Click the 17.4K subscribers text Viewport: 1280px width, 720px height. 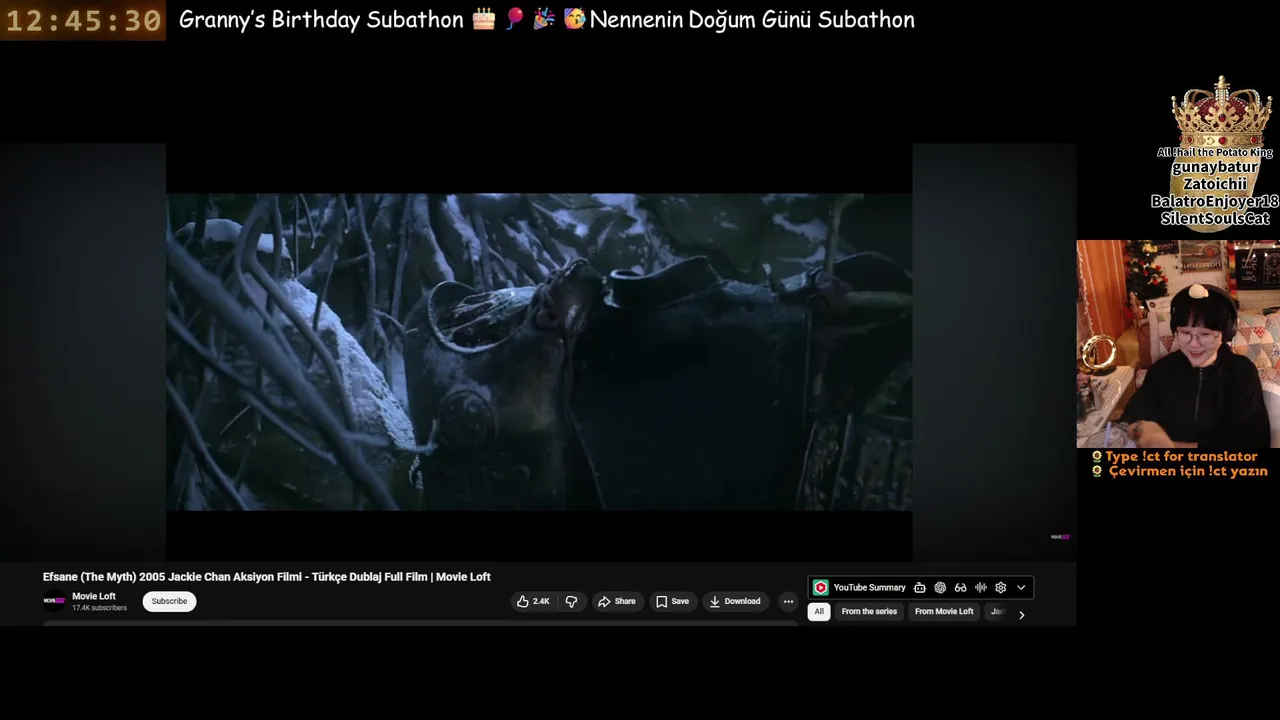pos(99,608)
